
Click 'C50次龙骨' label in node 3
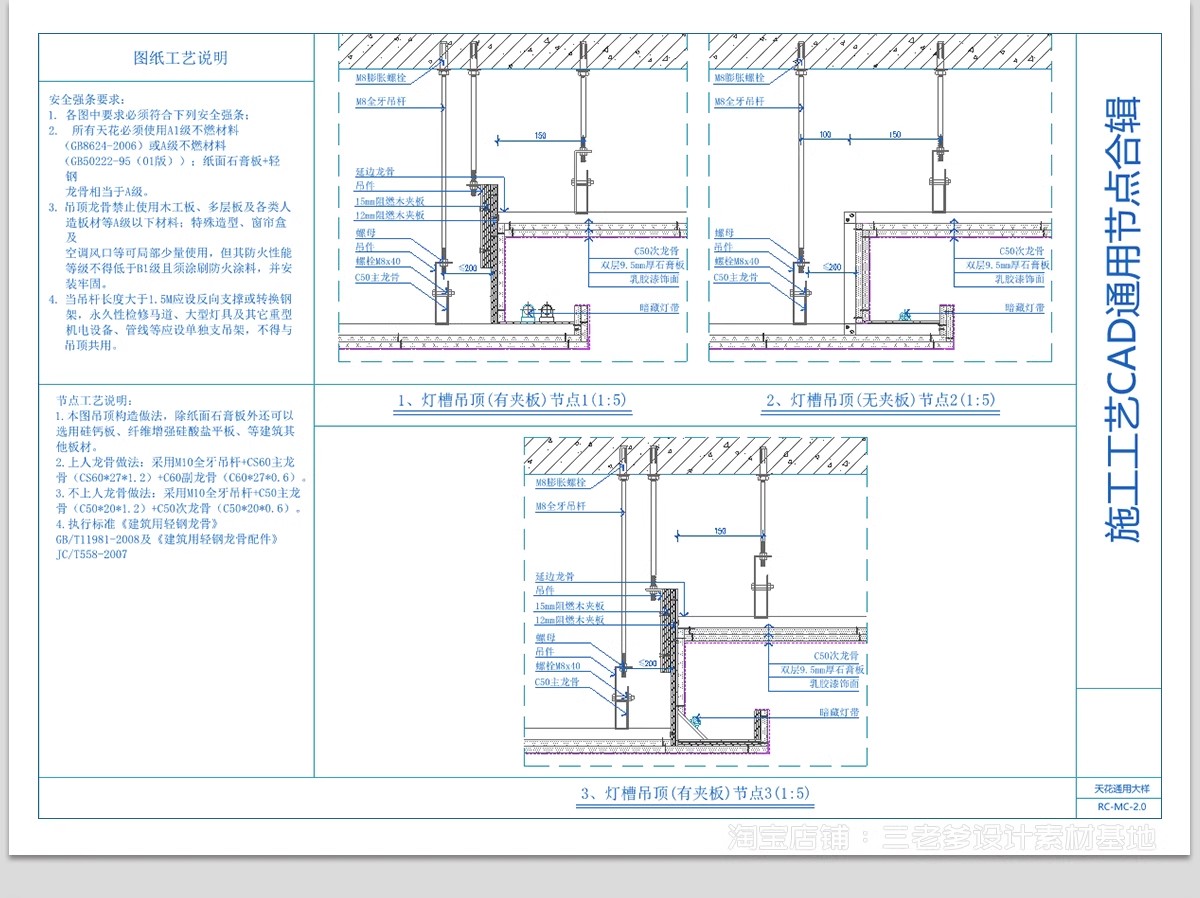click(x=837, y=655)
